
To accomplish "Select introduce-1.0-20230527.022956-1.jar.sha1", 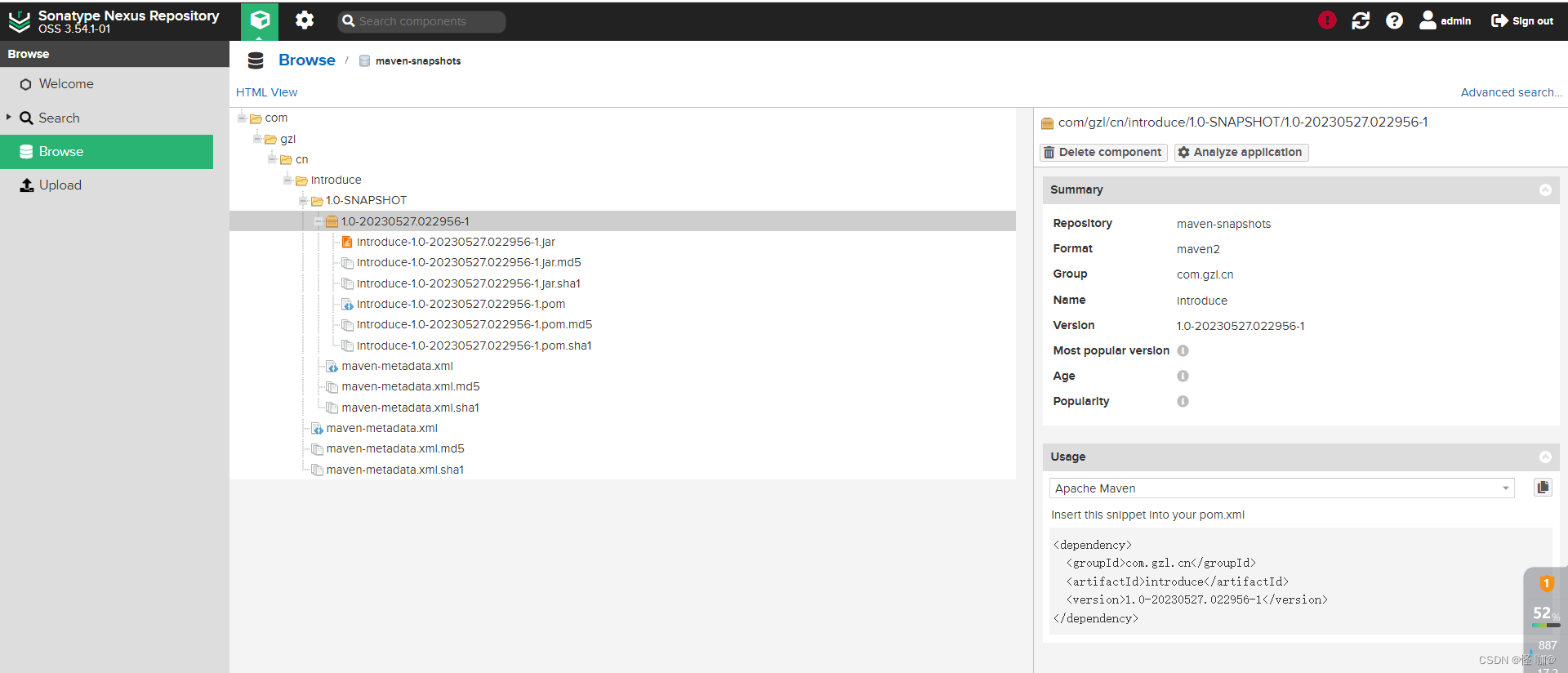I will coord(469,283).
